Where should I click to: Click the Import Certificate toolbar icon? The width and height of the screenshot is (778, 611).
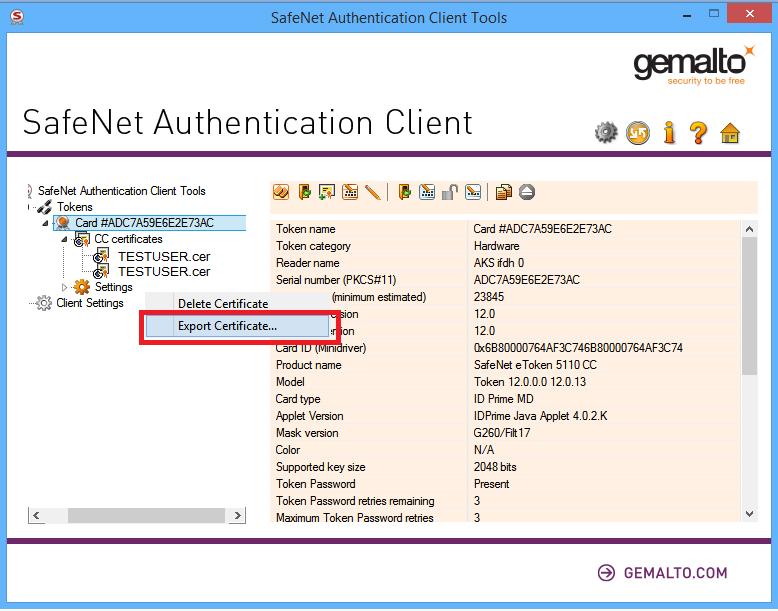click(x=326, y=192)
